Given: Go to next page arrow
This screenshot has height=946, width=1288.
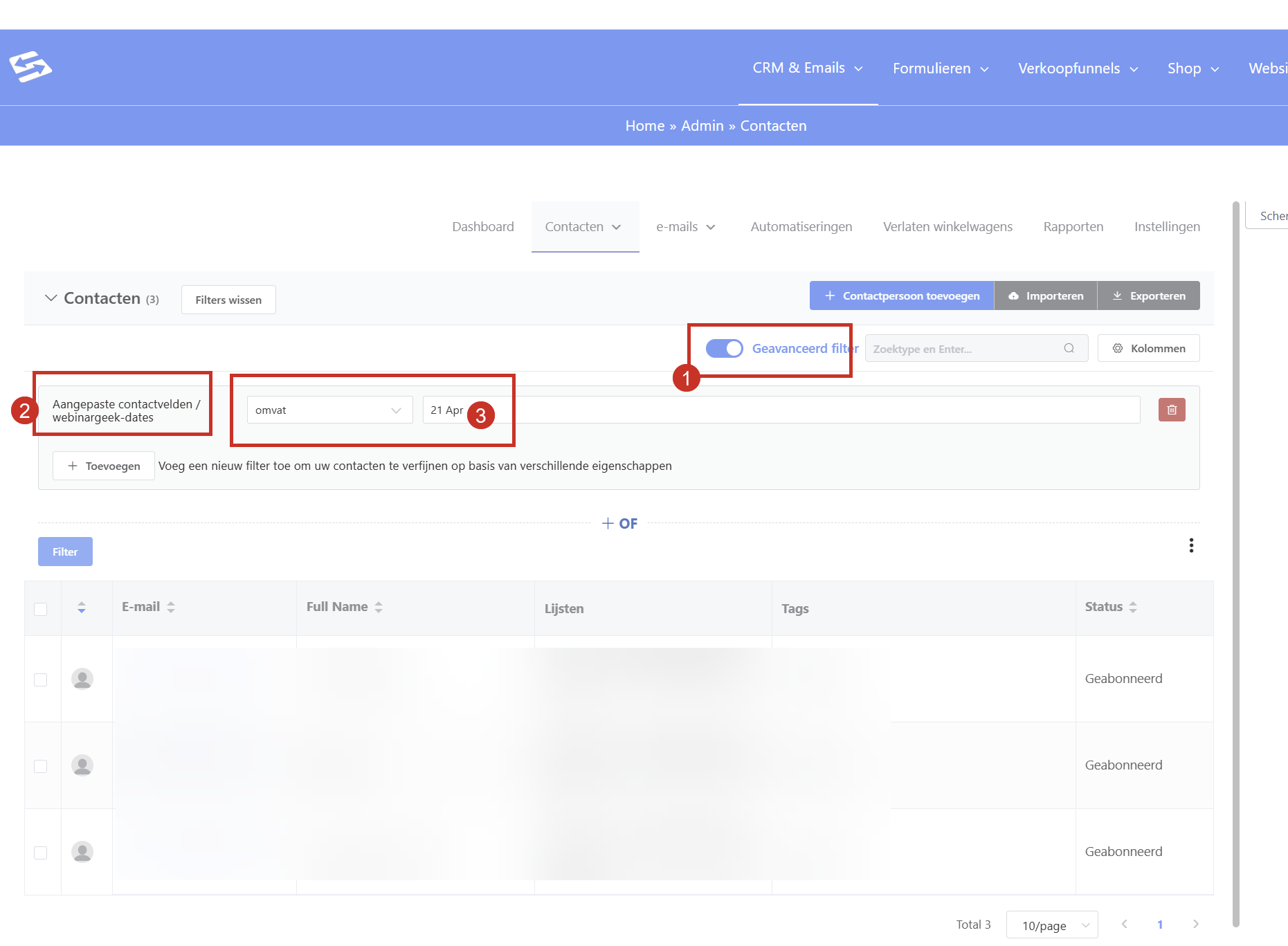Looking at the screenshot, I should [x=1195, y=925].
